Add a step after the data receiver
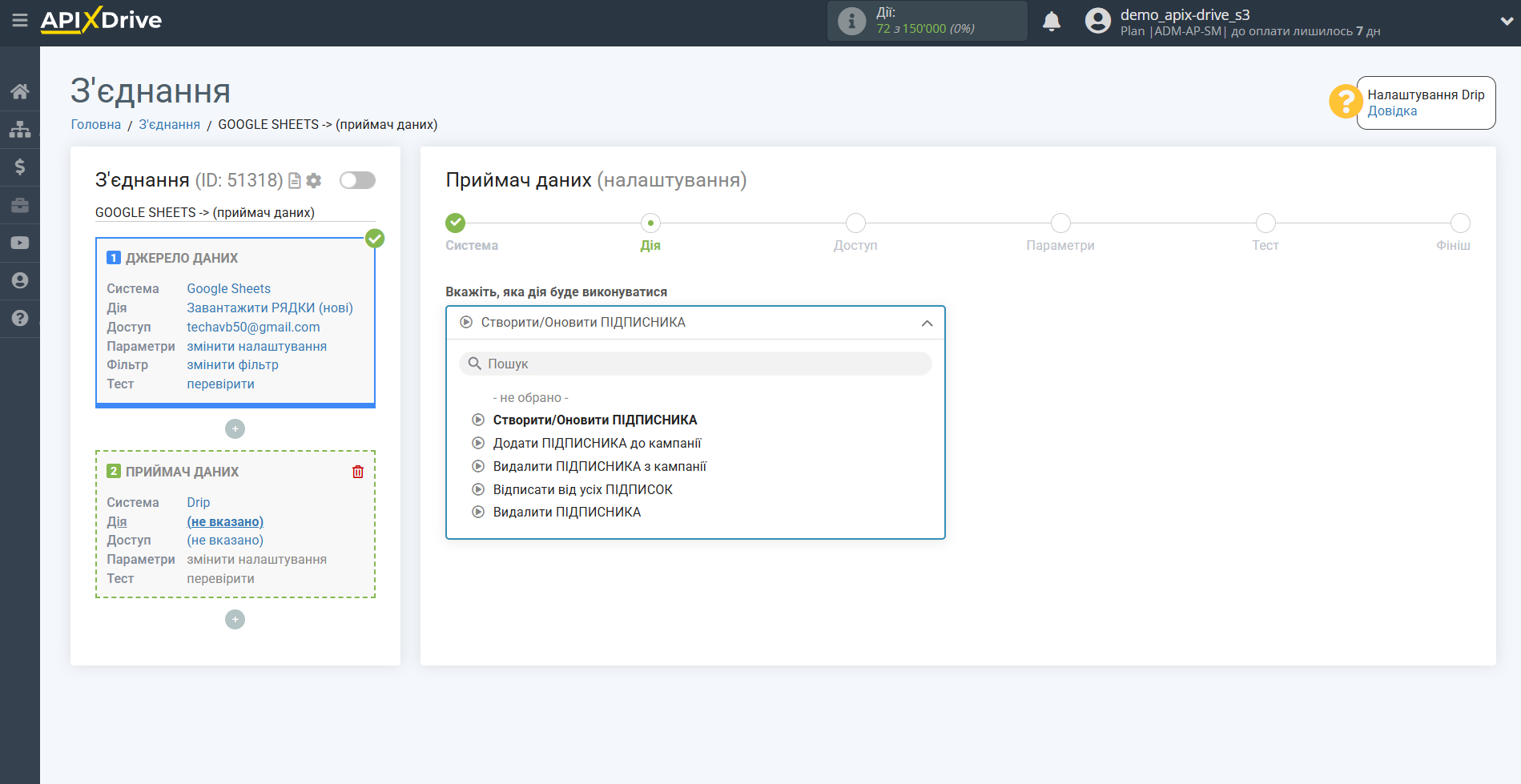The height and width of the screenshot is (784, 1521). tap(235, 620)
